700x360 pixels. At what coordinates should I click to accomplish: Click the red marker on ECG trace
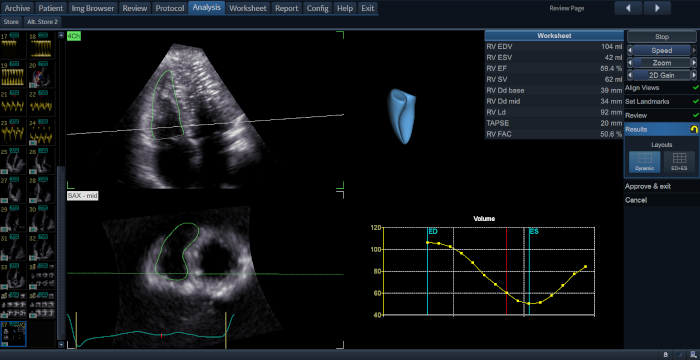tap(161, 335)
